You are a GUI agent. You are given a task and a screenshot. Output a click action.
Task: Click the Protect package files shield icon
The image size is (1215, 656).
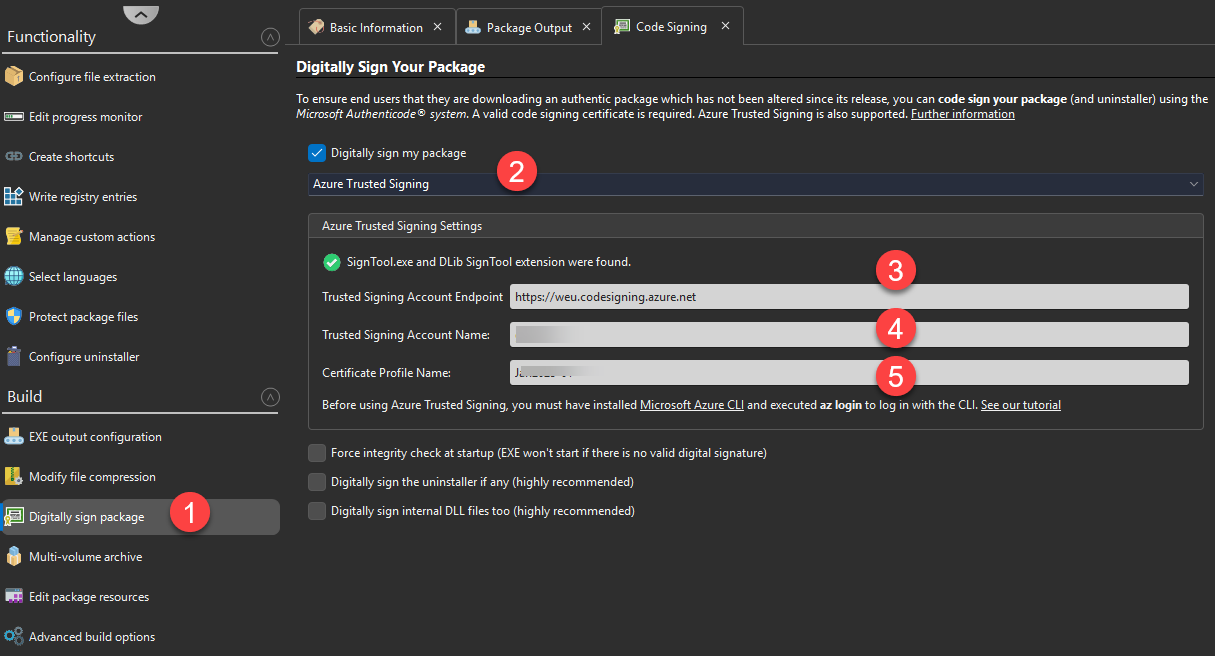[14, 317]
